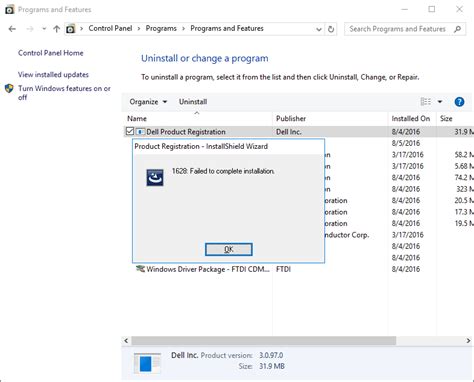The image size is (474, 382).
Task: Click the 1628 Failed to complete installation message
Action: [x=223, y=171]
